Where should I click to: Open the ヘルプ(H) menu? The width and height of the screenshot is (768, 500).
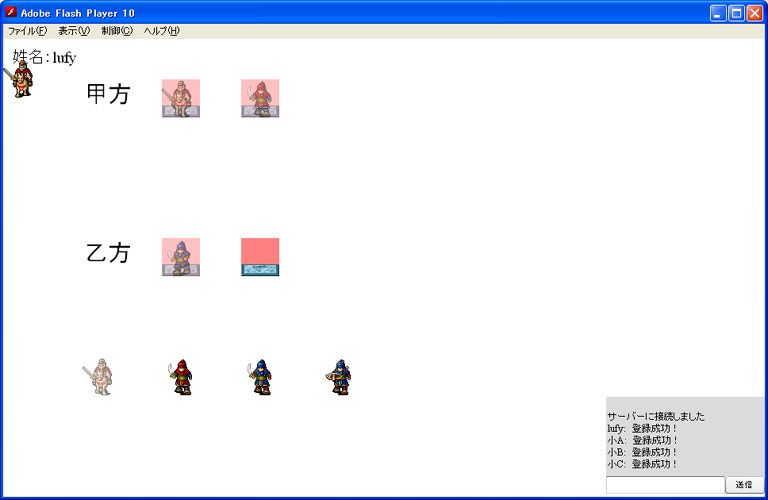[162, 31]
